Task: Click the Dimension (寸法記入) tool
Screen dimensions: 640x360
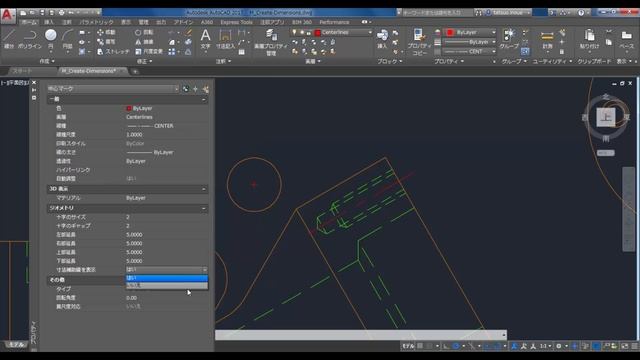Action: (x=225, y=39)
